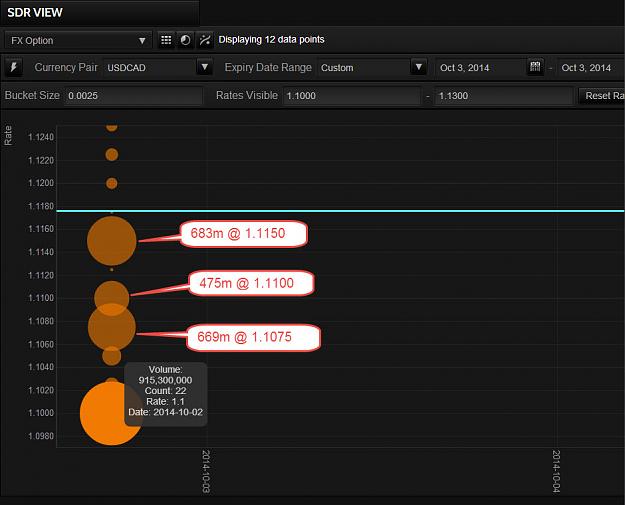625x505 pixels.
Task: Click the end date Oct 3, 2014 field
Action: click(x=591, y=67)
